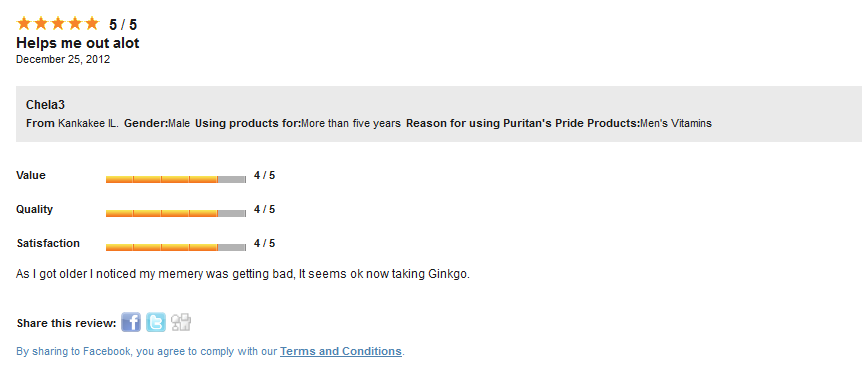Click the Kankakee IL. location text

(88, 123)
